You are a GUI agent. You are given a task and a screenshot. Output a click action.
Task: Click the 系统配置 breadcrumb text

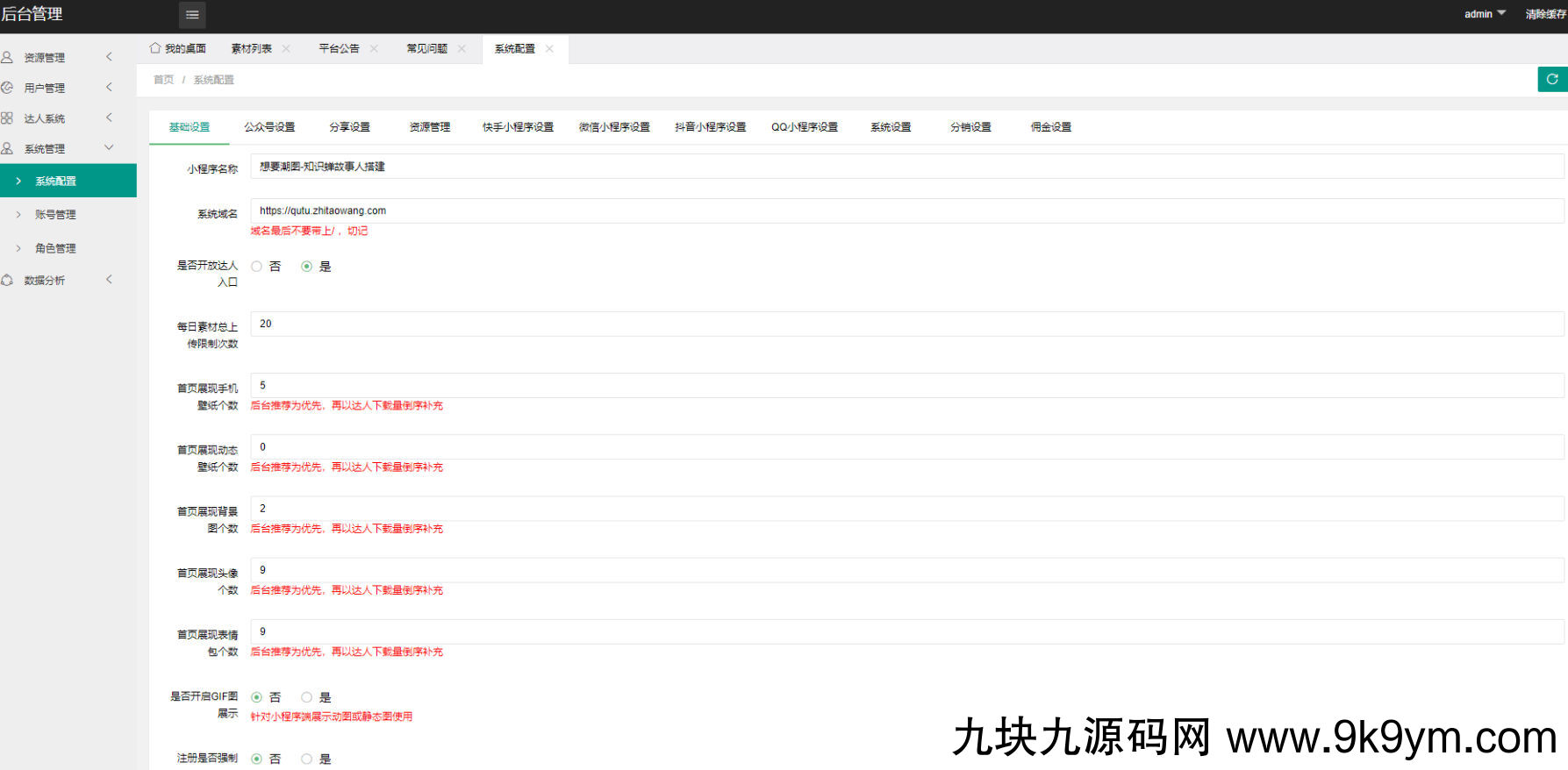(214, 80)
